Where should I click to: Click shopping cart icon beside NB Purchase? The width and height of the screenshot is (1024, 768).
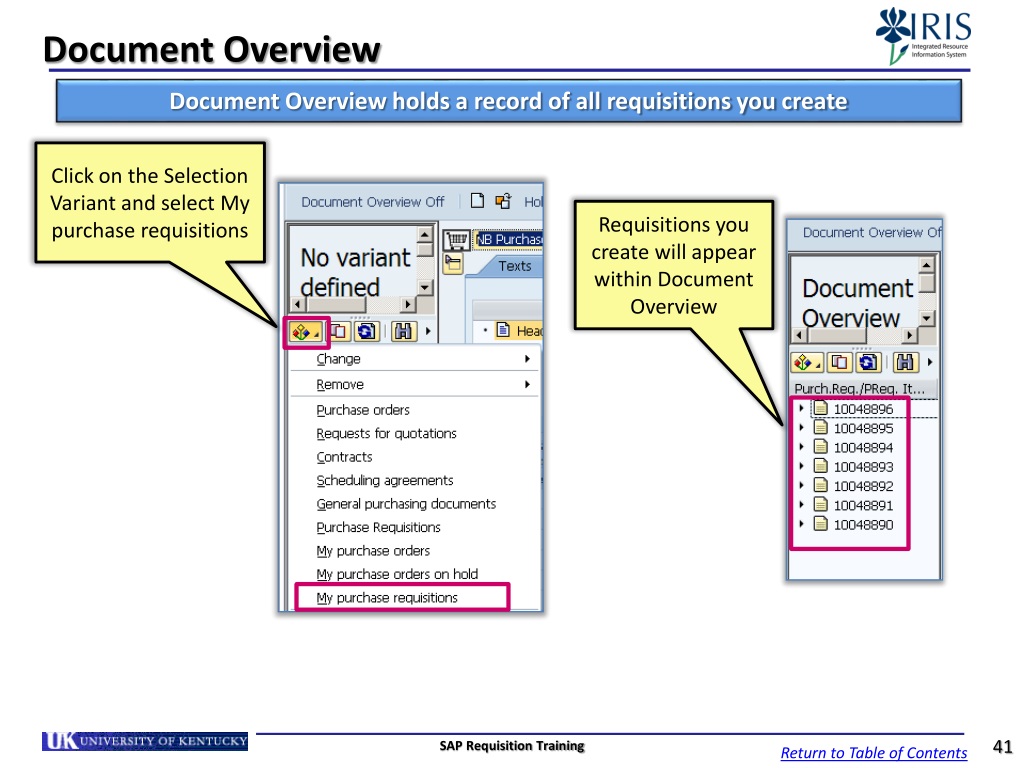click(x=456, y=240)
